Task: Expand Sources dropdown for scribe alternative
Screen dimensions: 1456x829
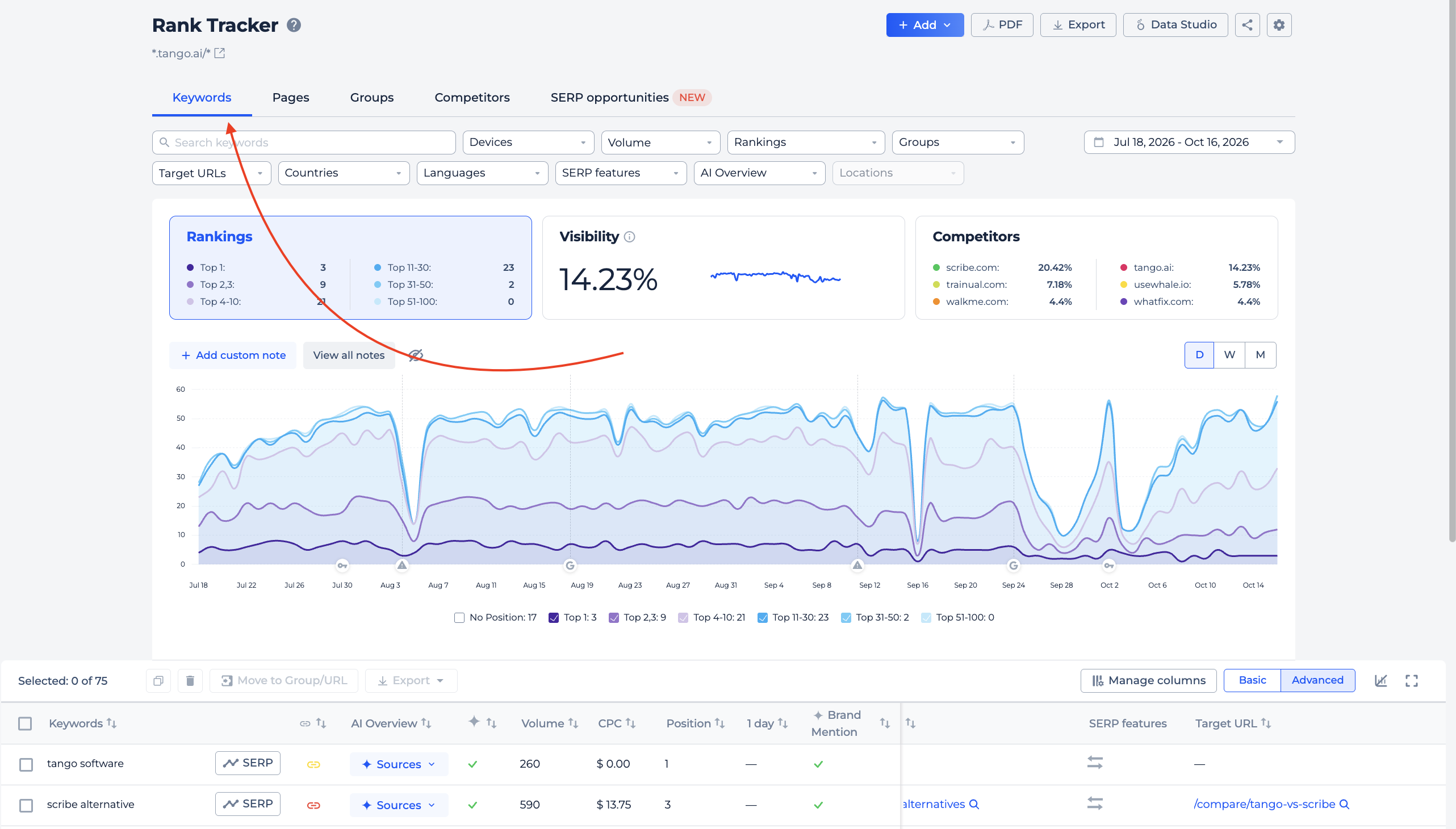Action: click(x=399, y=805)
